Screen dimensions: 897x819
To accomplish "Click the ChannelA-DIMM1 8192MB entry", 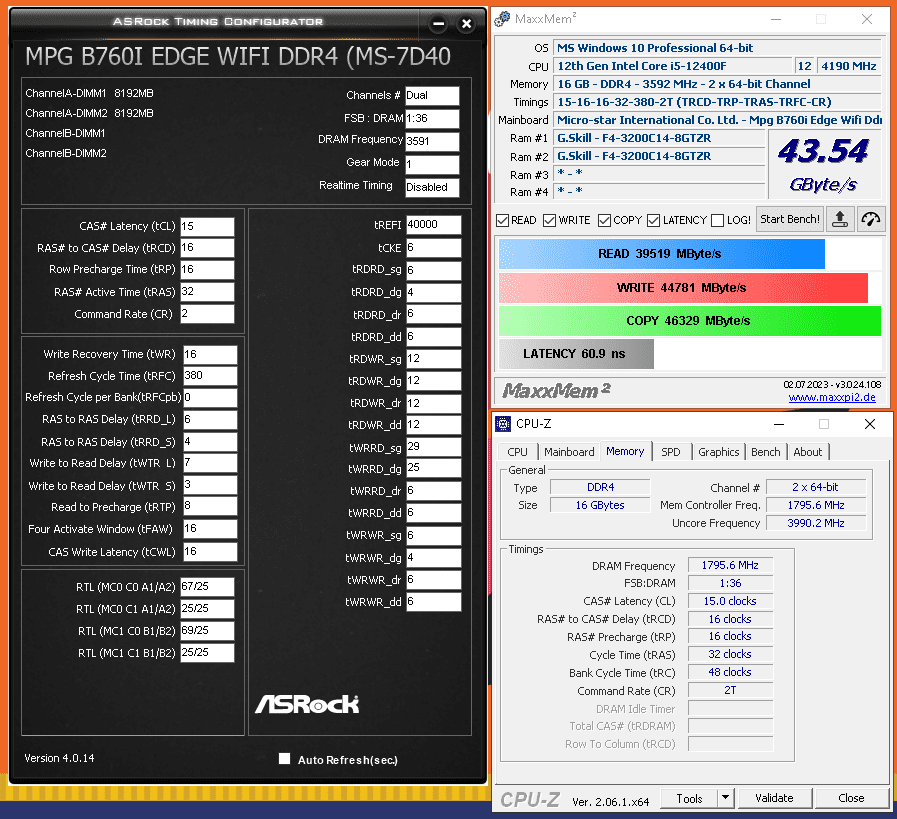I will (89, 93).
